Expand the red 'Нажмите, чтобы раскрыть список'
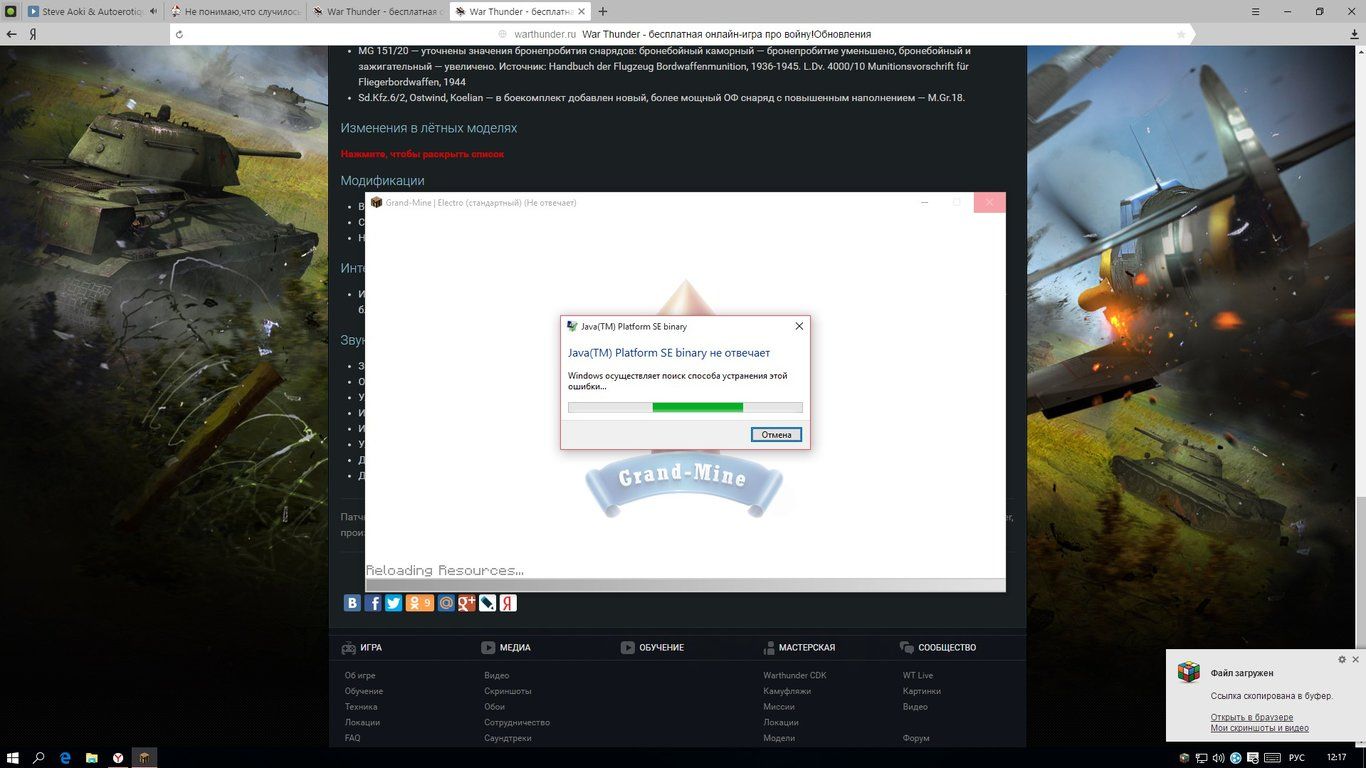Viewport: 1366px width, 768px height. click(x=422, y=154)
